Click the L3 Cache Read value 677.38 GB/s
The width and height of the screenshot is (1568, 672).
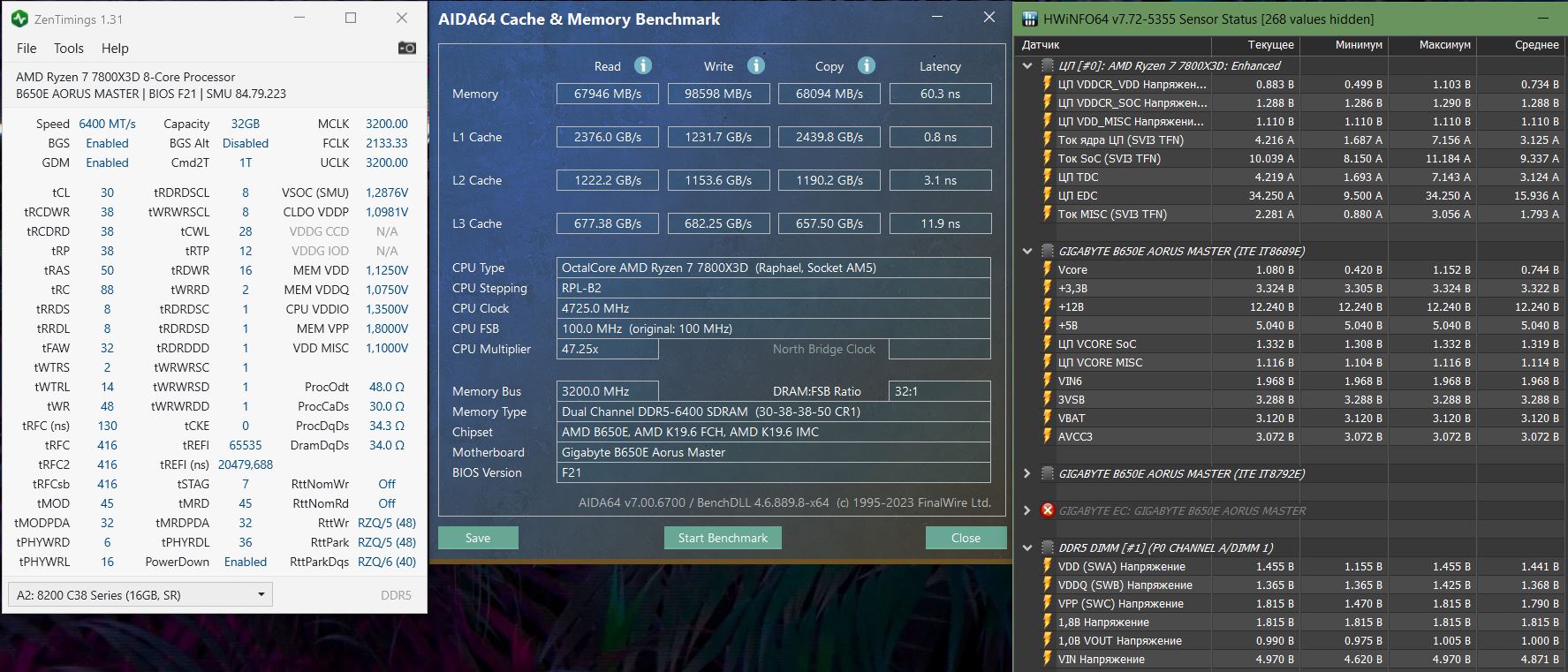[x=608, y=223]
